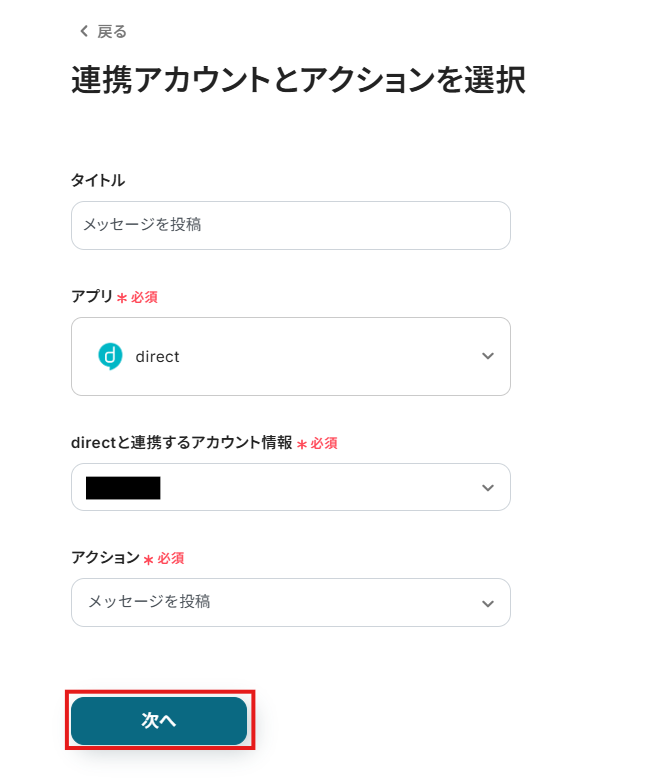Image resolution: width=664 pixels, height=779 pixels.
Task: Click the 必須 marker beside アプリ
Action: coord(144,298)
